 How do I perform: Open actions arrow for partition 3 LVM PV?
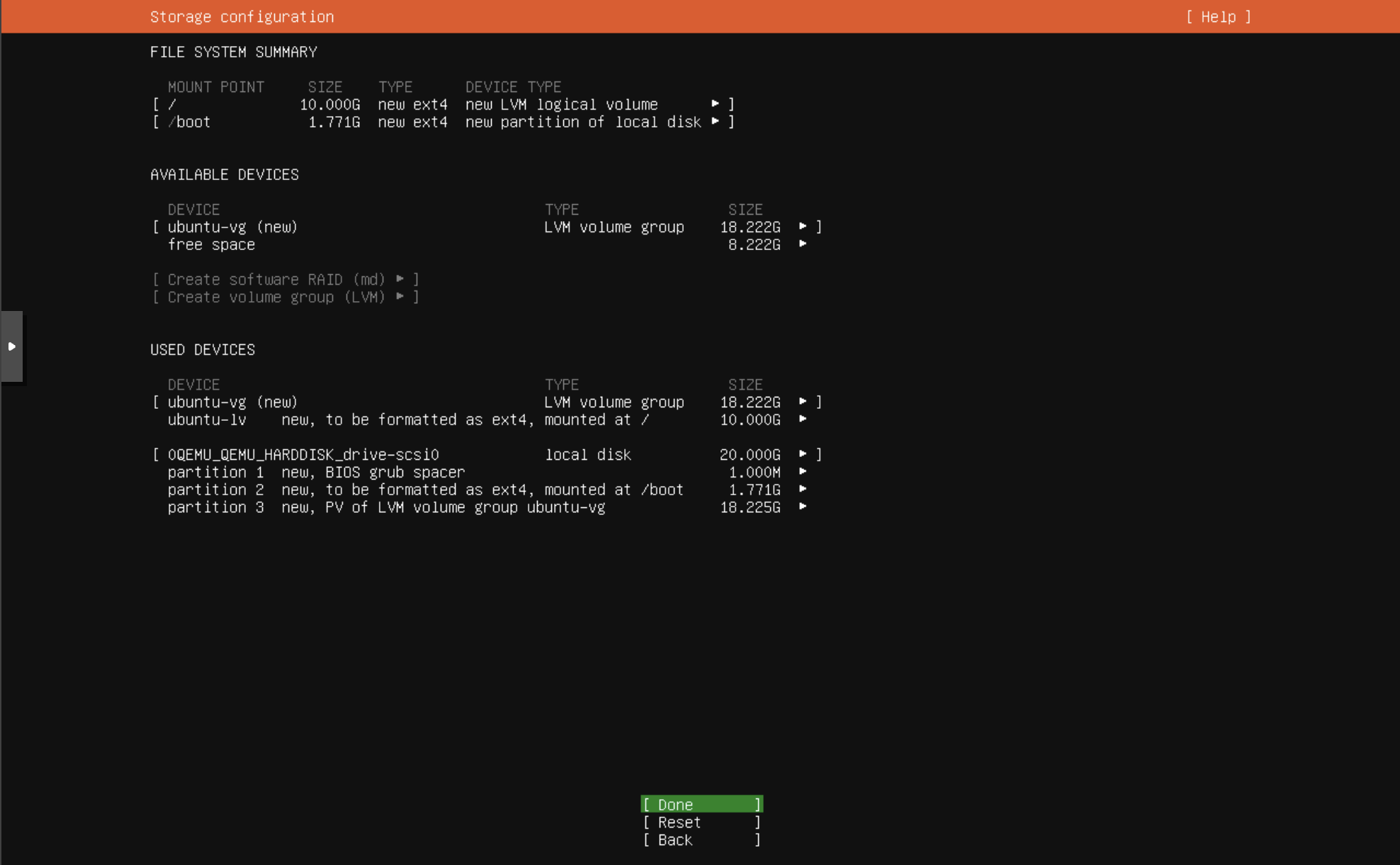(803, 507)
